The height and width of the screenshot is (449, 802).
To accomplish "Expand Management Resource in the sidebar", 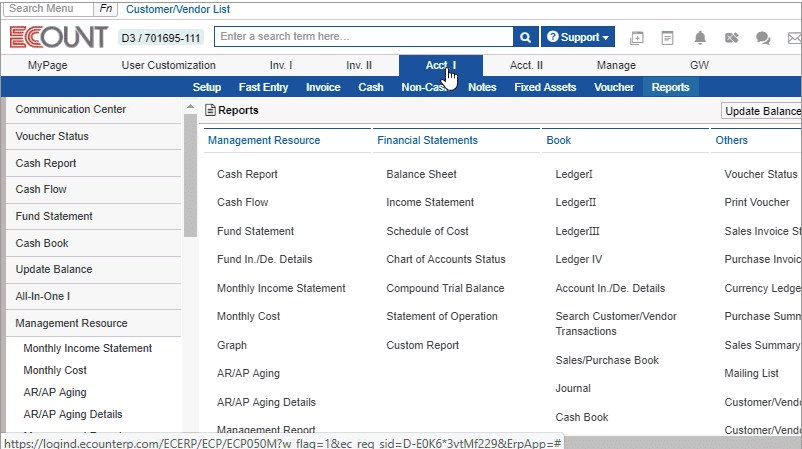I will 71,323.
